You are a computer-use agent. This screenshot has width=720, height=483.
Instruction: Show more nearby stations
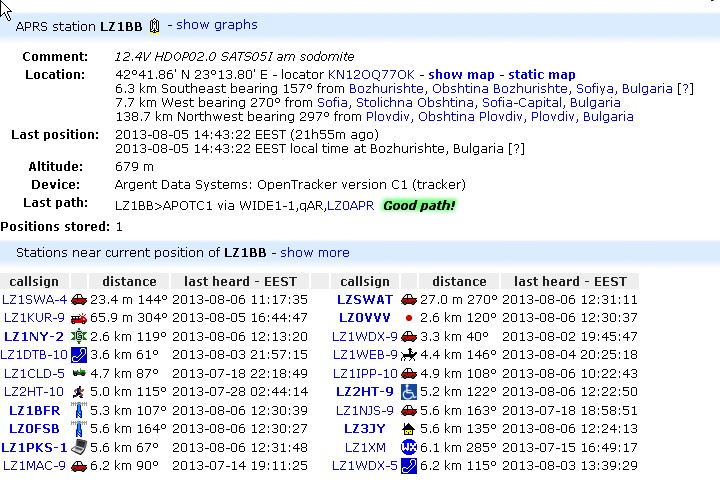point(315,253)
